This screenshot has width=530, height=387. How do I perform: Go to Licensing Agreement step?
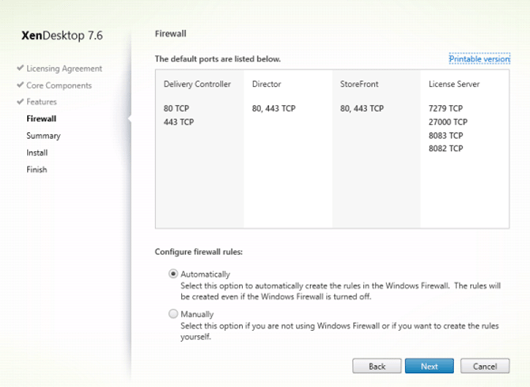(x=64, y=69)
